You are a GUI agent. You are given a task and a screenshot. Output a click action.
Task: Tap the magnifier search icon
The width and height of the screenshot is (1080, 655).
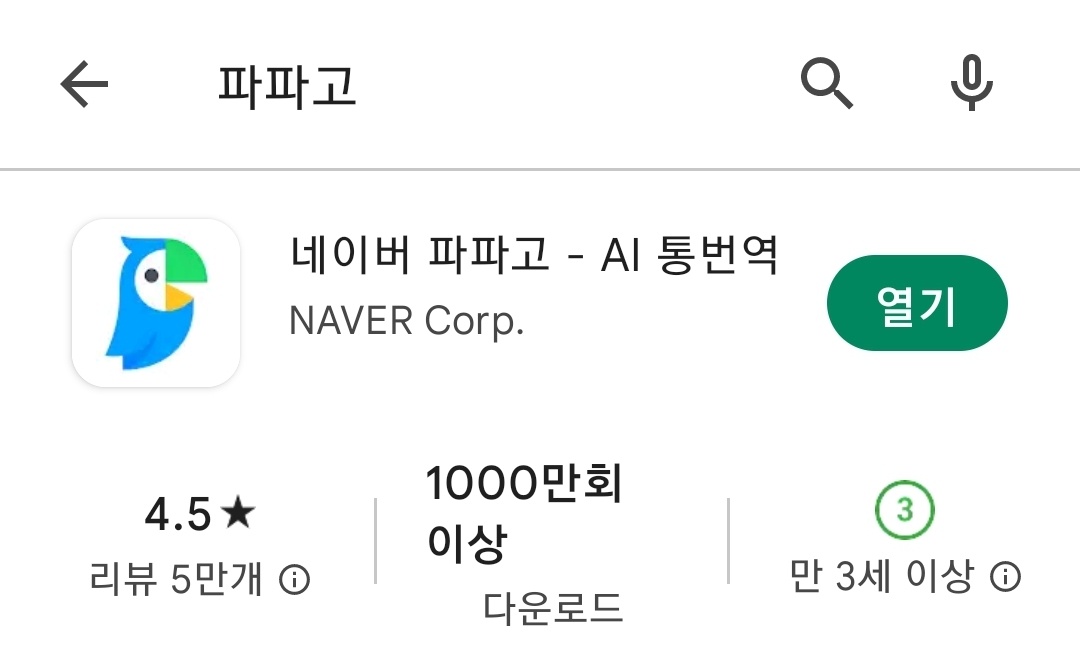pos(827,84)
